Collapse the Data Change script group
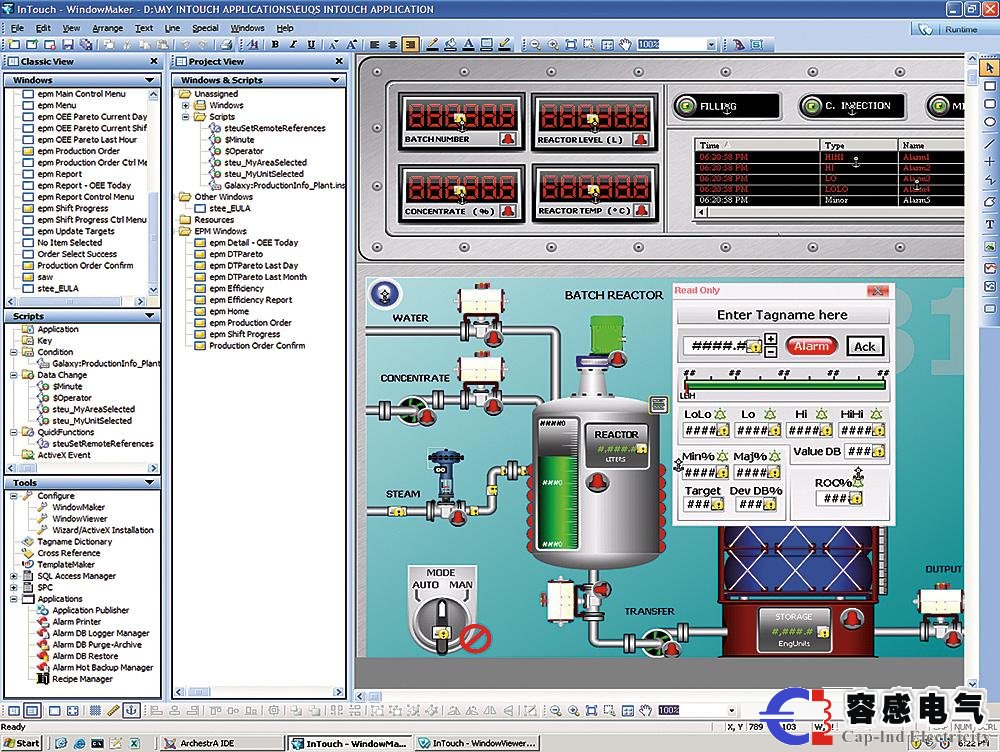The image size is (1000, 752). pyautogui.click(x=13, y=375)
